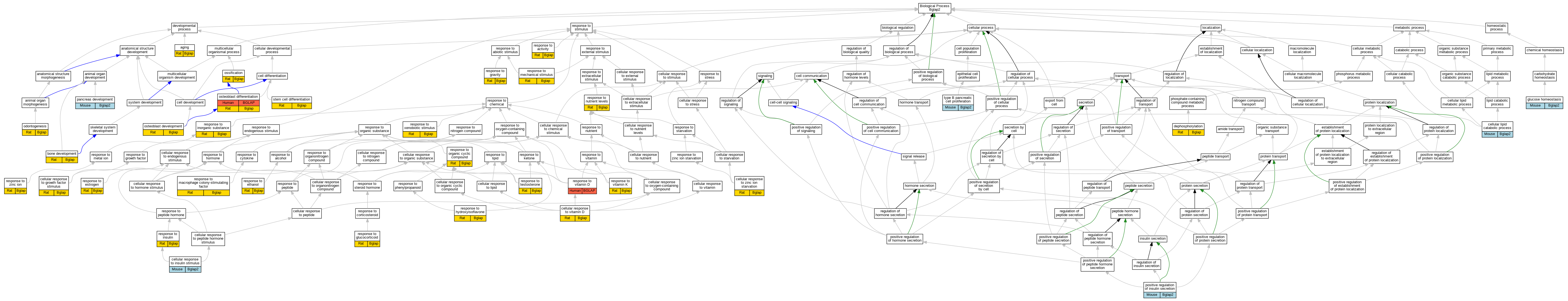This screenshot has width=1568, height=301.
Task: Select the 'cellular lipid catabolic process' node label
Action: [1497, 126]
